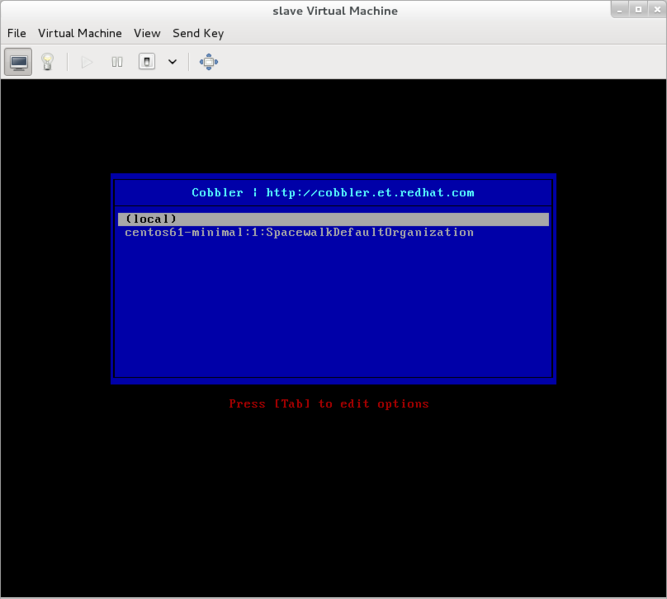This screenshot has height=599, width=667.
Task: Switch to fullscreen with the arrows icon
Action: click(208, 62)
